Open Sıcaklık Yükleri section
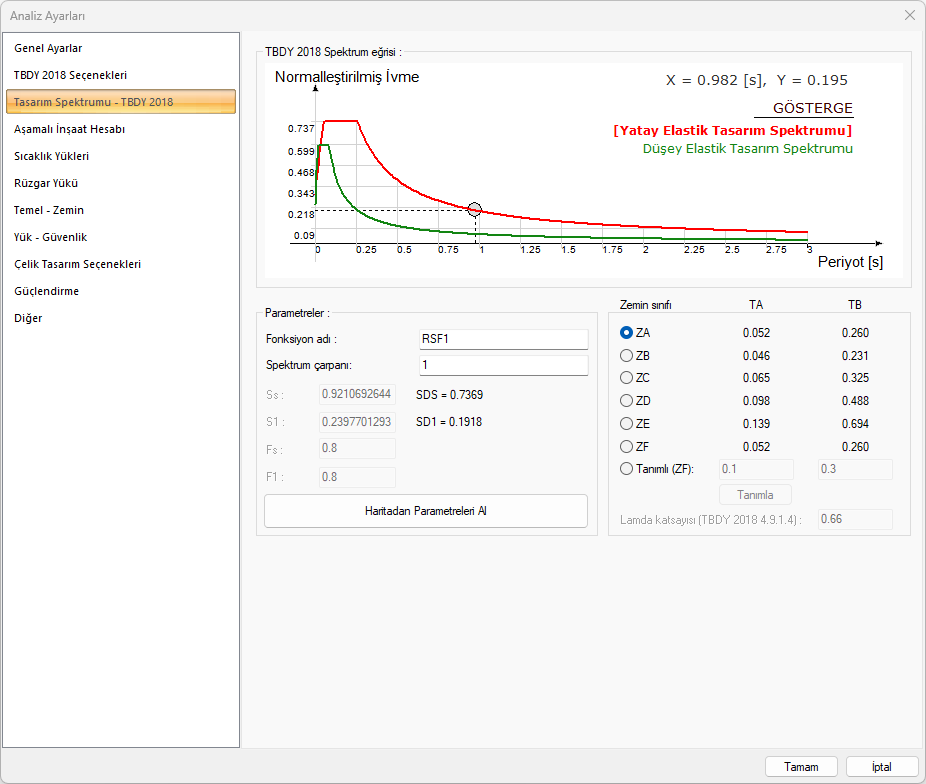The width and height of the screenshot is (926, 784). click(x=52, y=156)
